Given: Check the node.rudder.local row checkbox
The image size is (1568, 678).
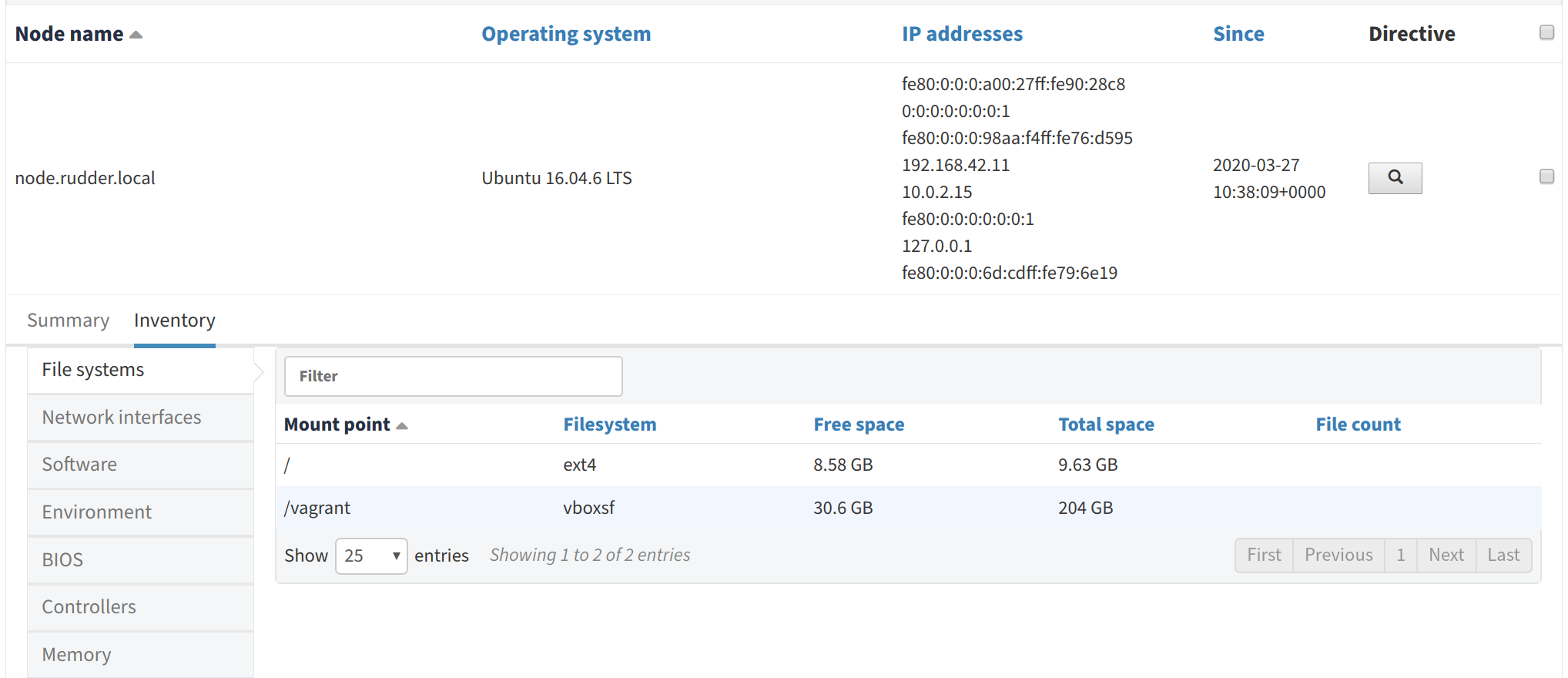Looking at the screenshot, I should [x=1546, y=176].
